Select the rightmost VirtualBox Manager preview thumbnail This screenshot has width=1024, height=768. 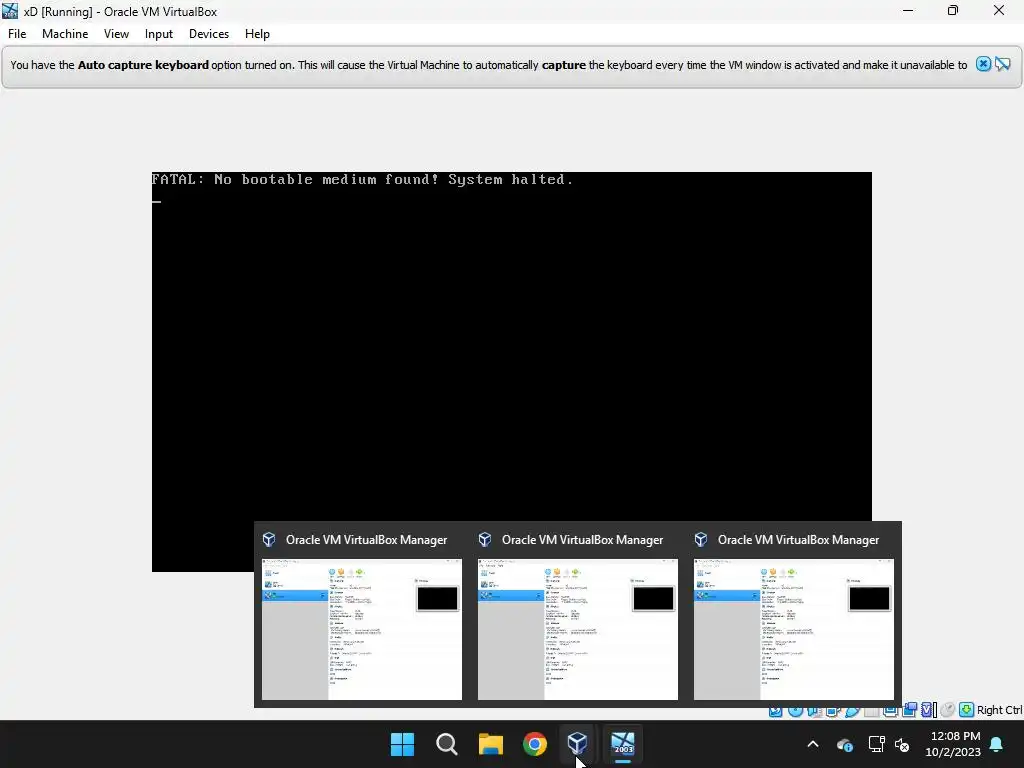794,629
